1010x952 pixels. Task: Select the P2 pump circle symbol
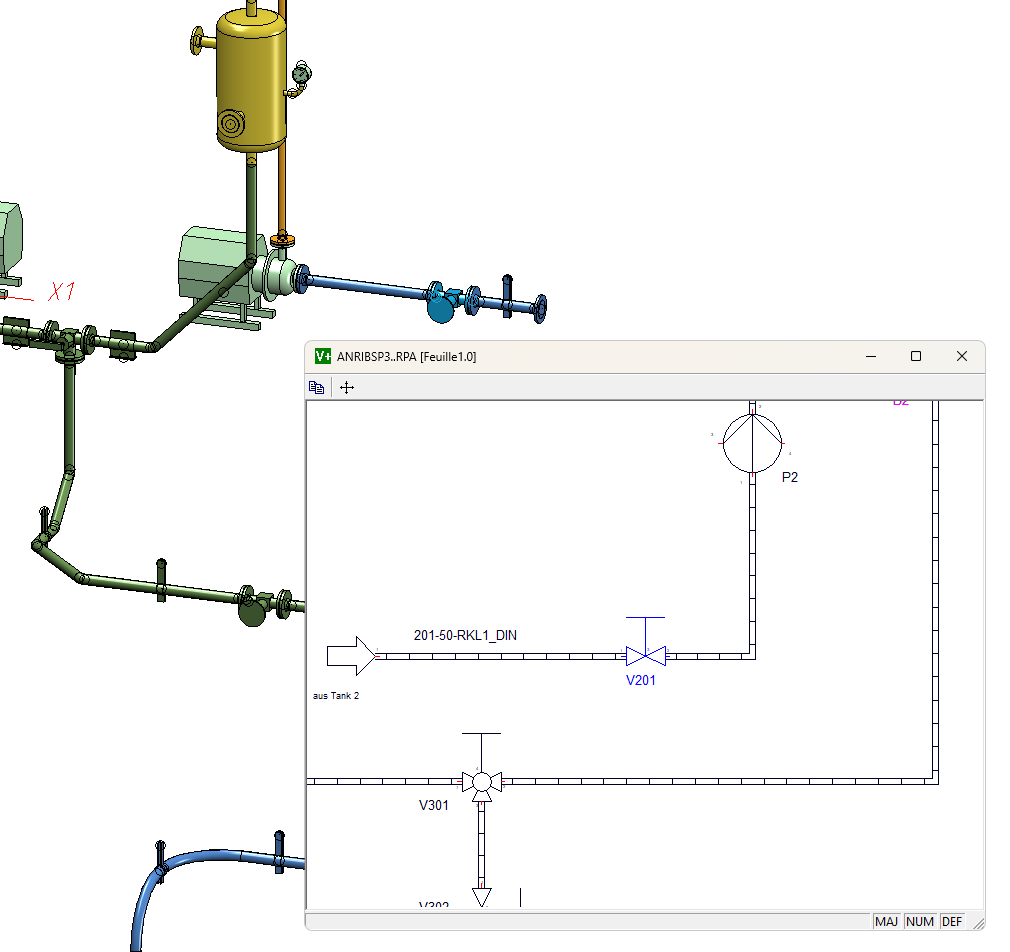[752, 443]
